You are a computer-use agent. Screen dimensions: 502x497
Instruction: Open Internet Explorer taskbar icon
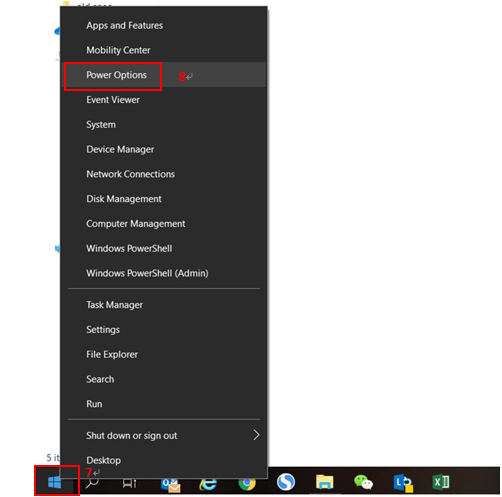click(208, 483)
